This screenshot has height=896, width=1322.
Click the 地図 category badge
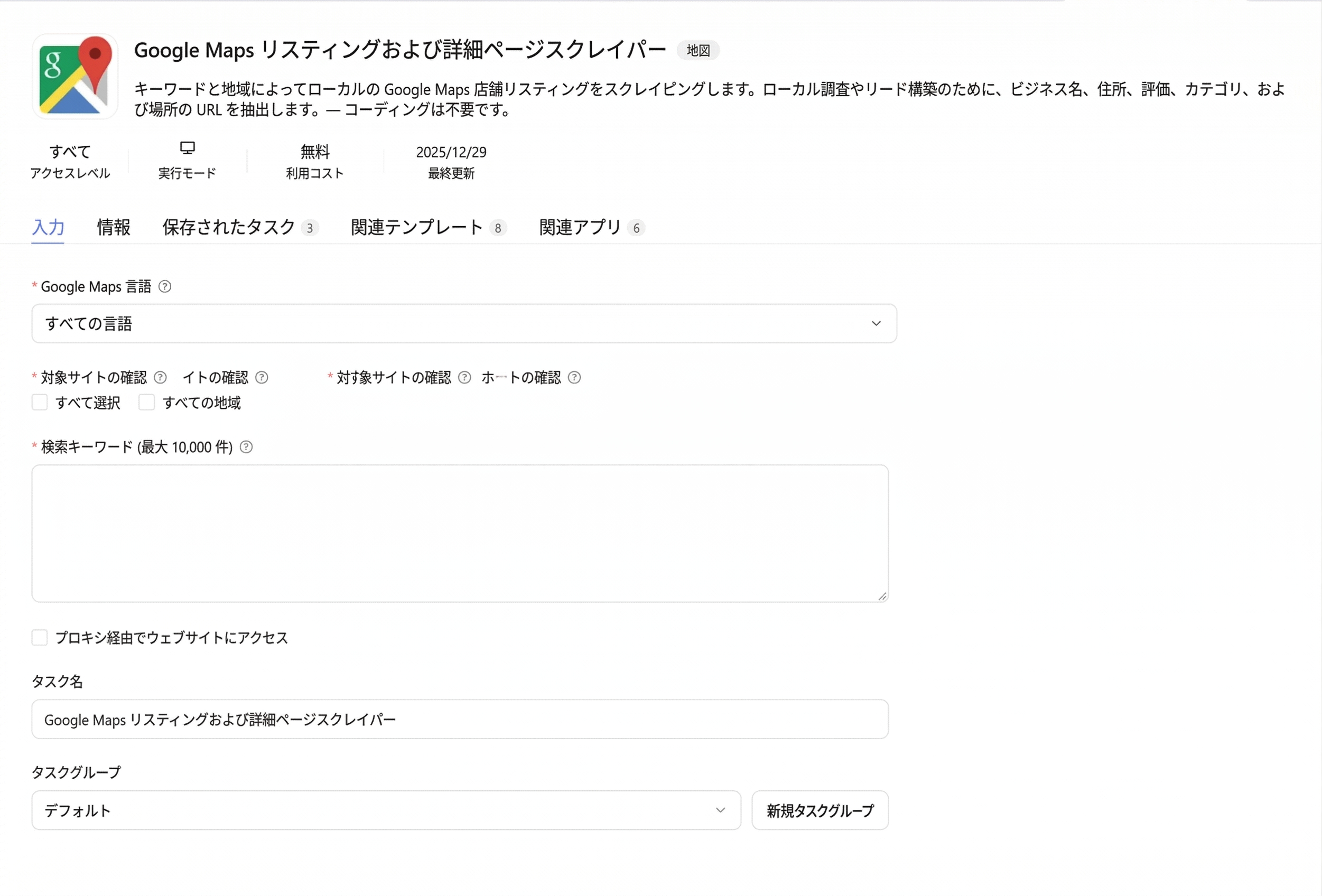tap(698, 50)
